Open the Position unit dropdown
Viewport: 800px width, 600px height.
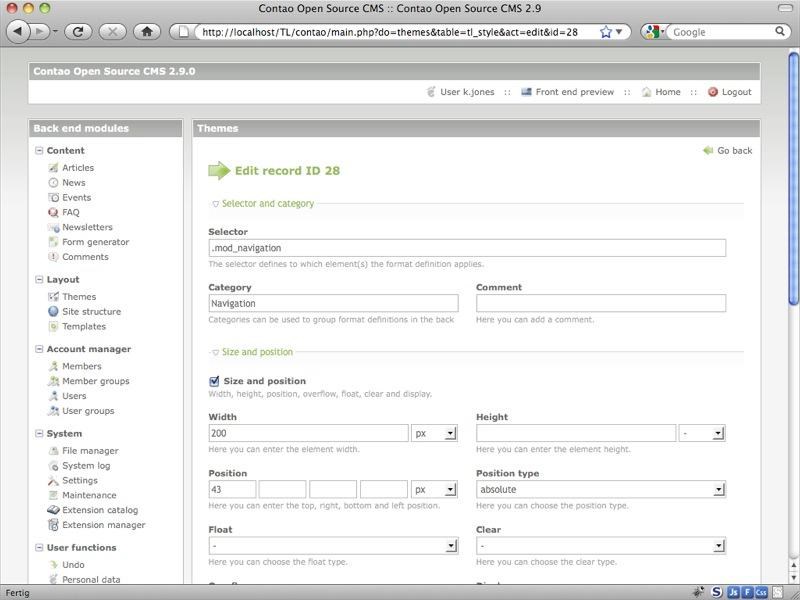tap(434, 489)
